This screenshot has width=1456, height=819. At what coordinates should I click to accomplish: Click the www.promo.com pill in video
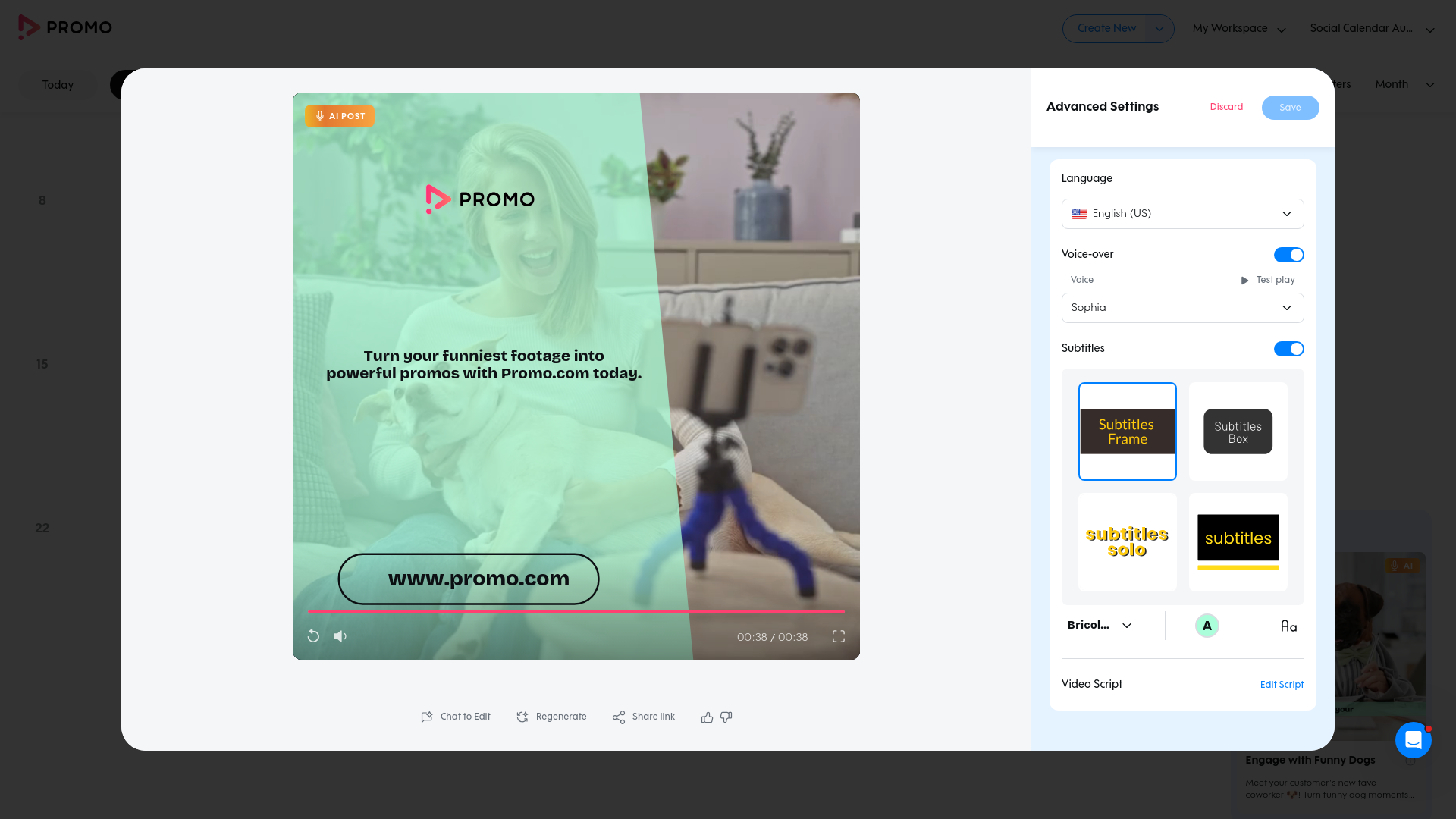(469, 579)
